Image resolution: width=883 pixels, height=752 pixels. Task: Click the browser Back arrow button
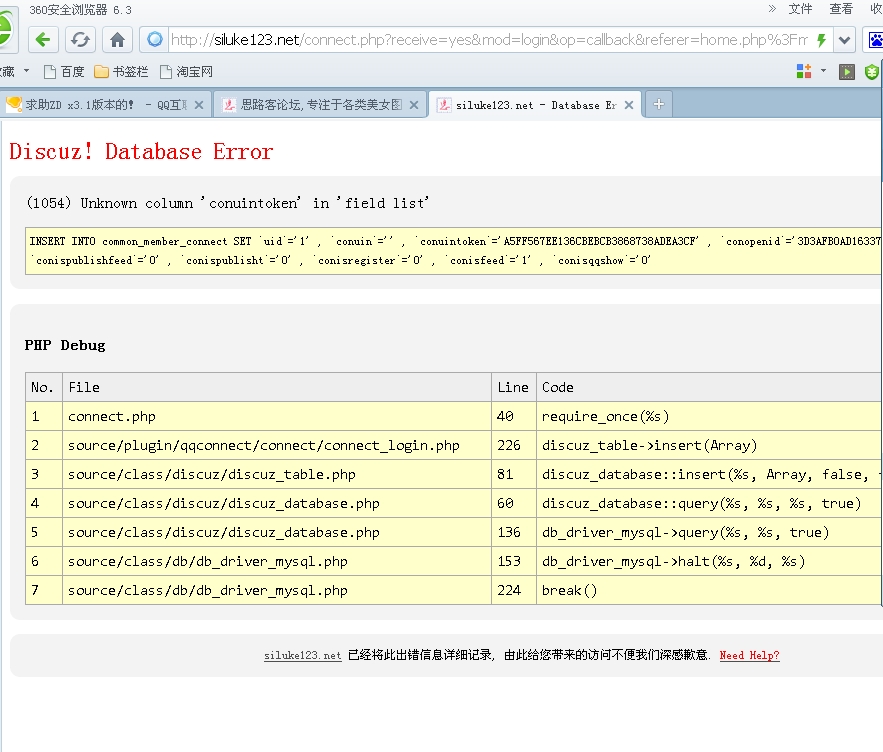pyautogui.click(x=43, y=40)
